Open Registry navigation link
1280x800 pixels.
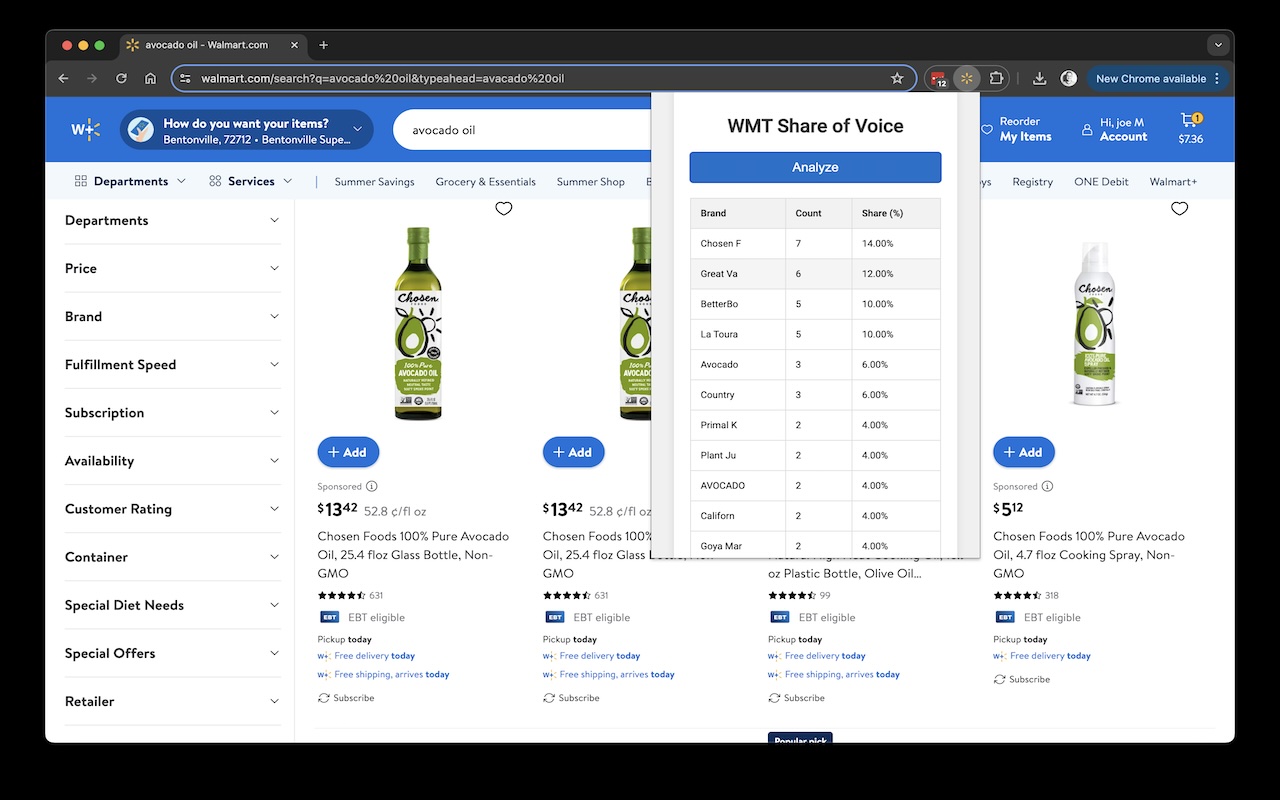[x=1032, y=182]
